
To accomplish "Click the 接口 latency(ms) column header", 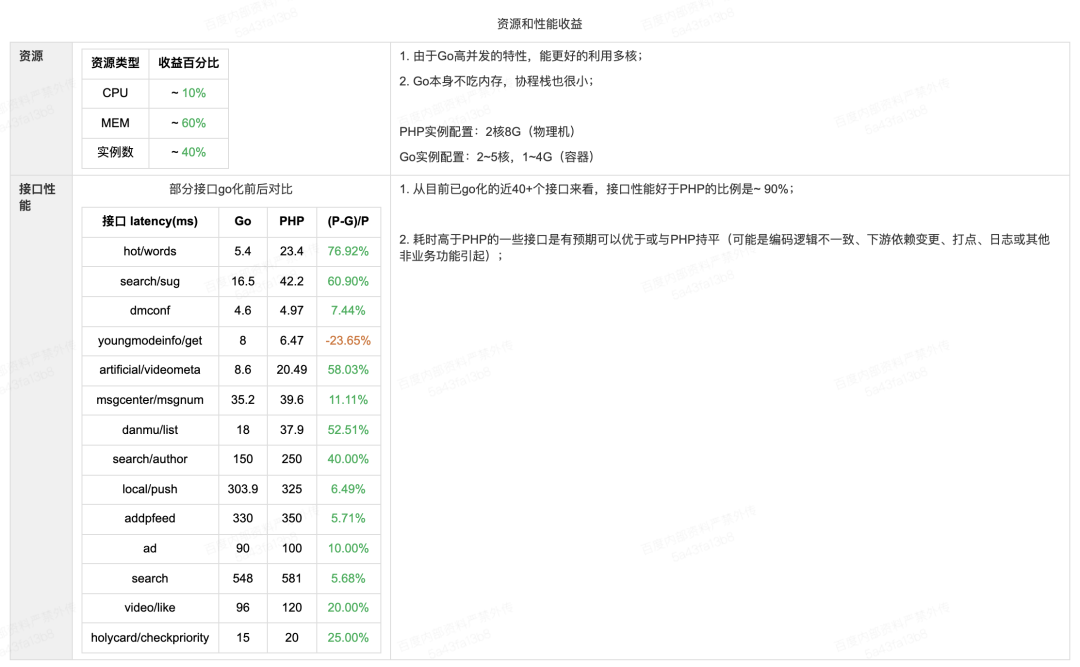I will pyautogui.click(x=149, y=221).
